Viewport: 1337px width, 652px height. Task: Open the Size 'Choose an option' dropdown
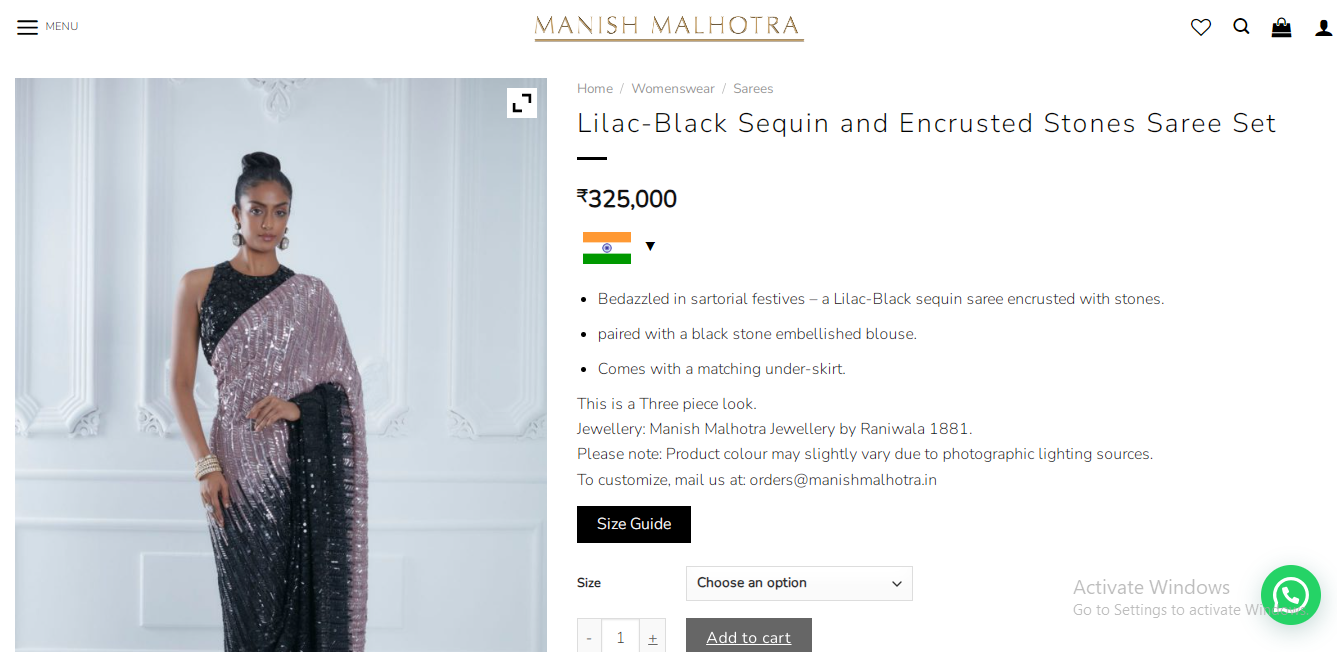point(799,583)
